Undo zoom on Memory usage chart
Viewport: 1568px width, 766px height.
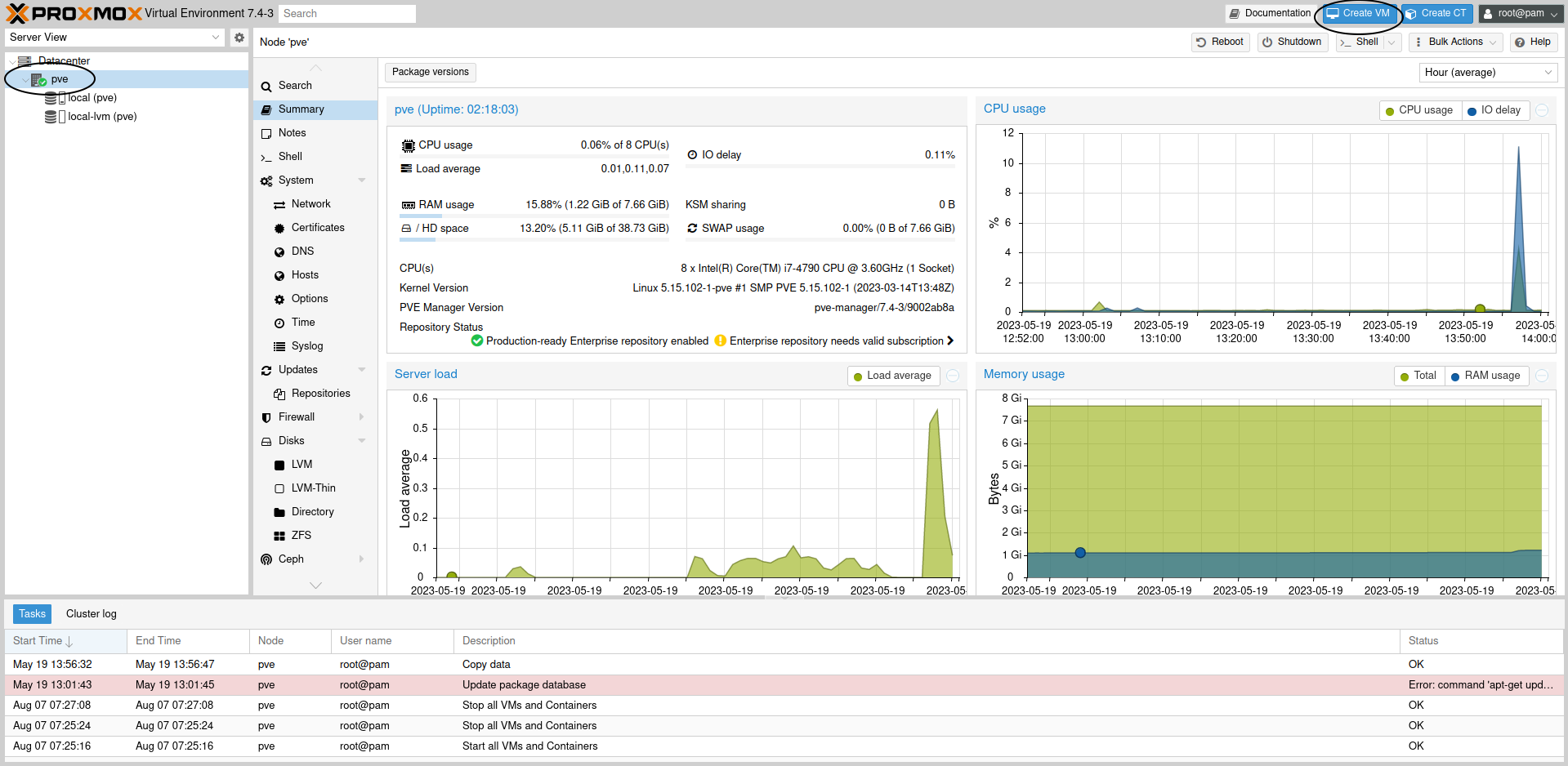coord(1542,376)
